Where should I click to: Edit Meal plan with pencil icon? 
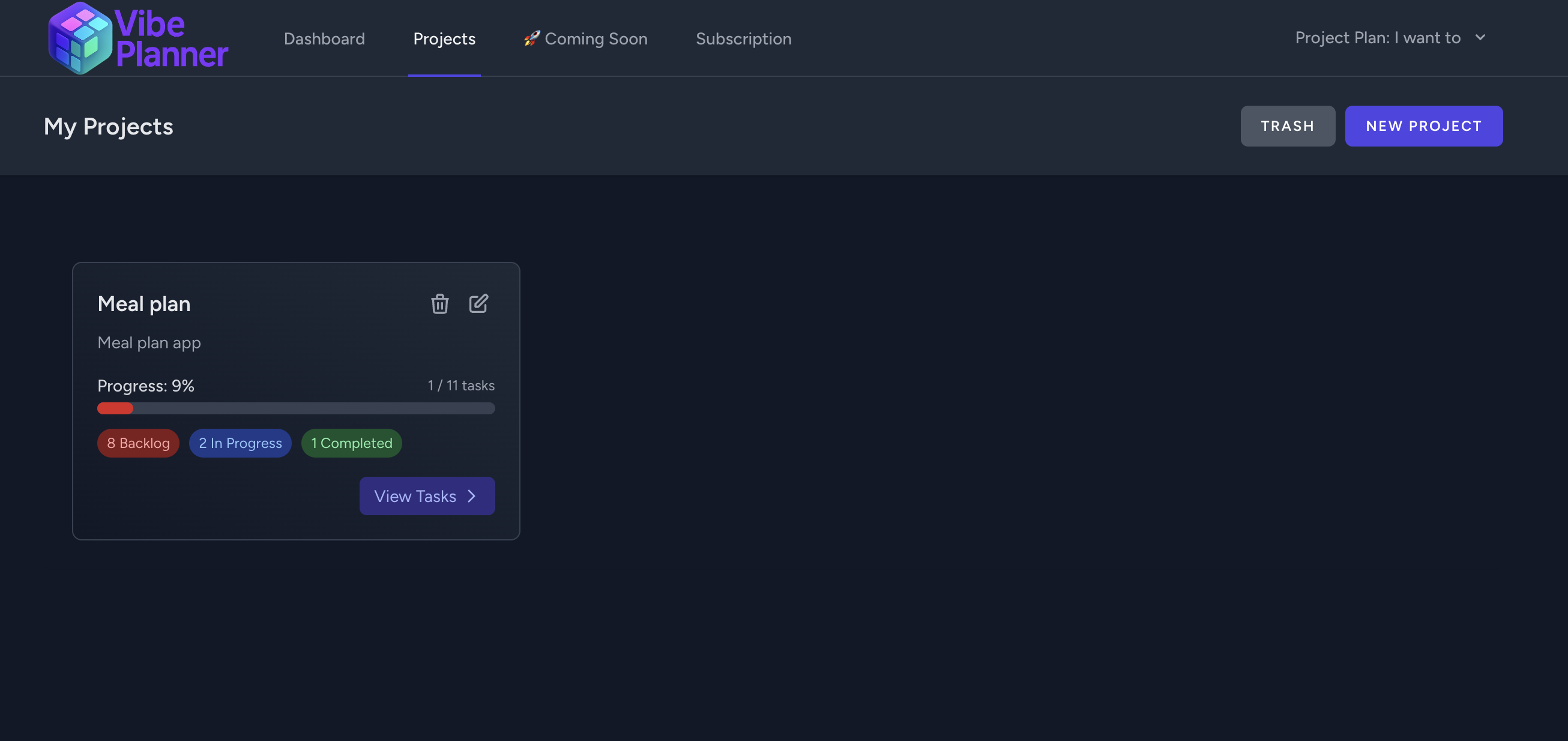pos(478,303)
